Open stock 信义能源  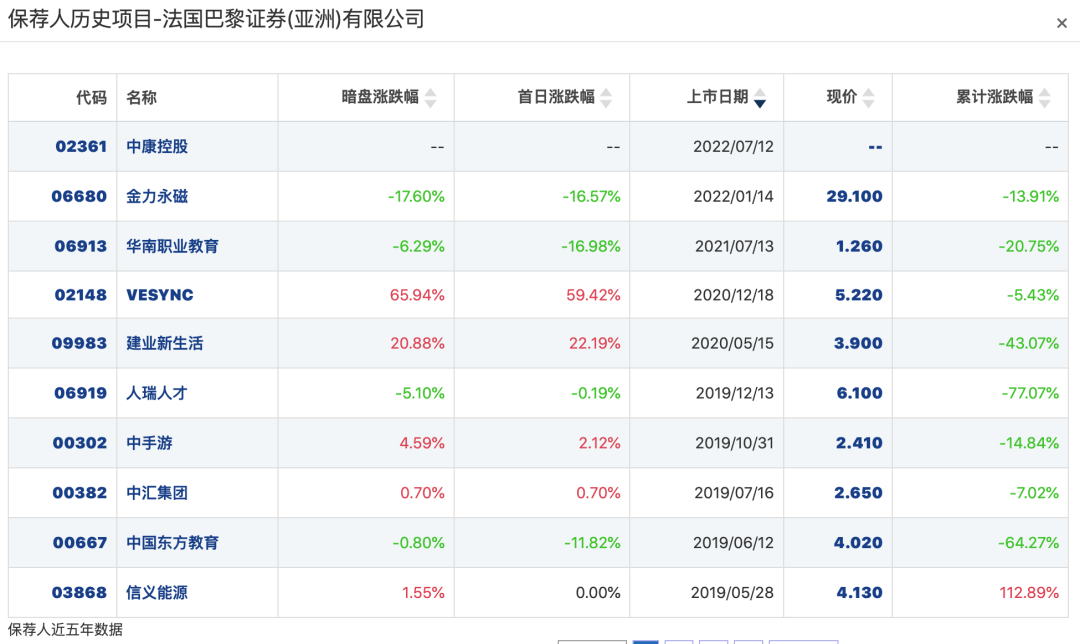pos(157,592)
